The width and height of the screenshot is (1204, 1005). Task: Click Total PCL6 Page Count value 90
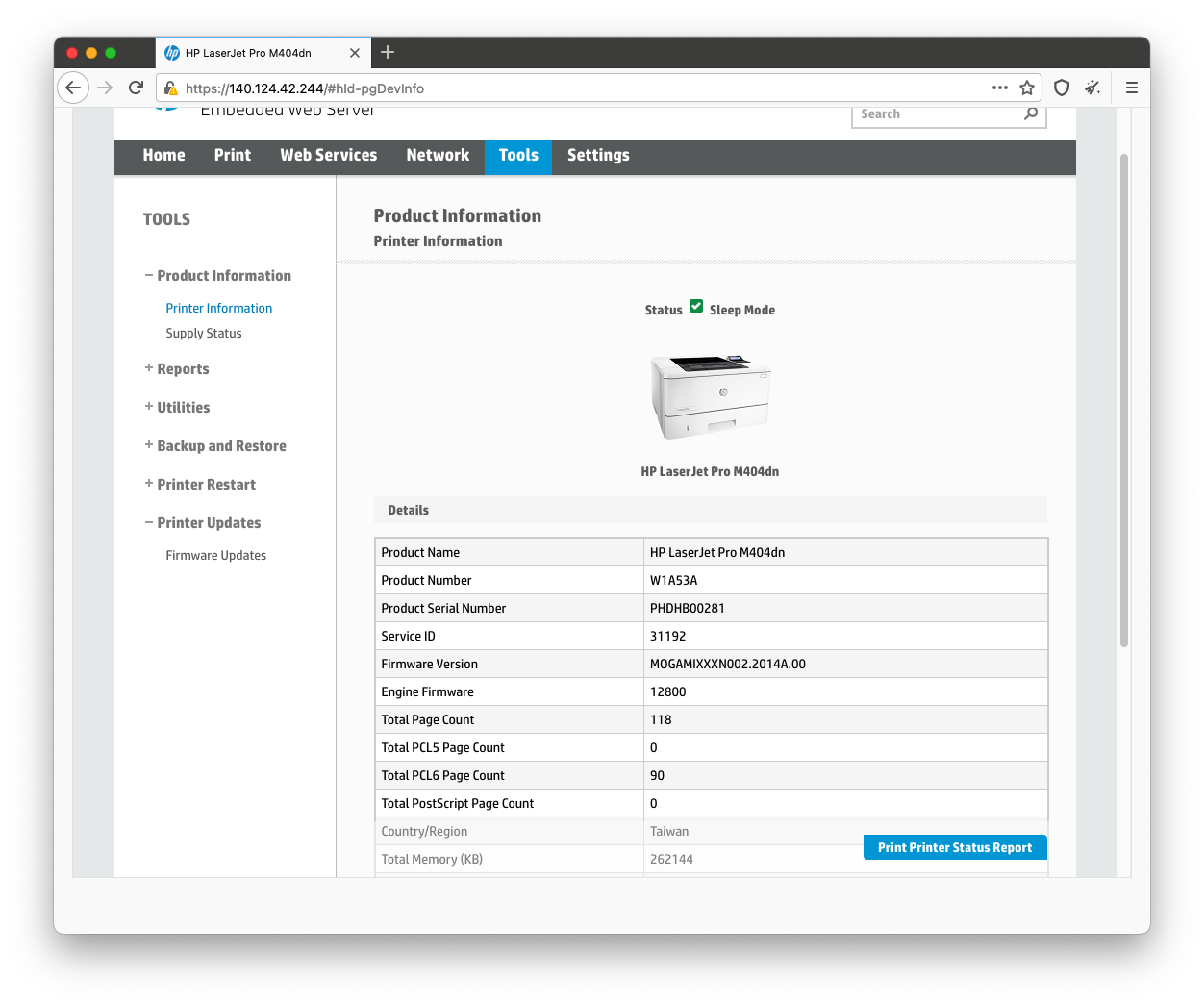coord(658,776)
